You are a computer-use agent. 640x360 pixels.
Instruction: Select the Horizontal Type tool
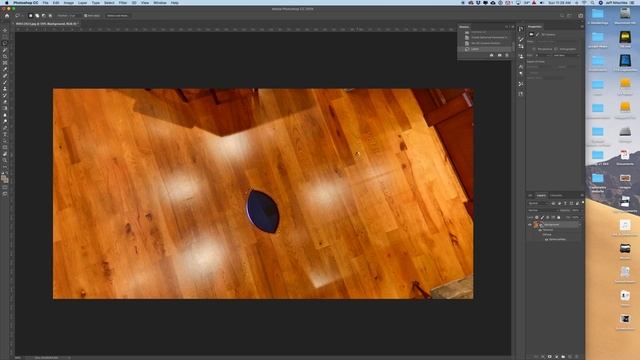5,134
